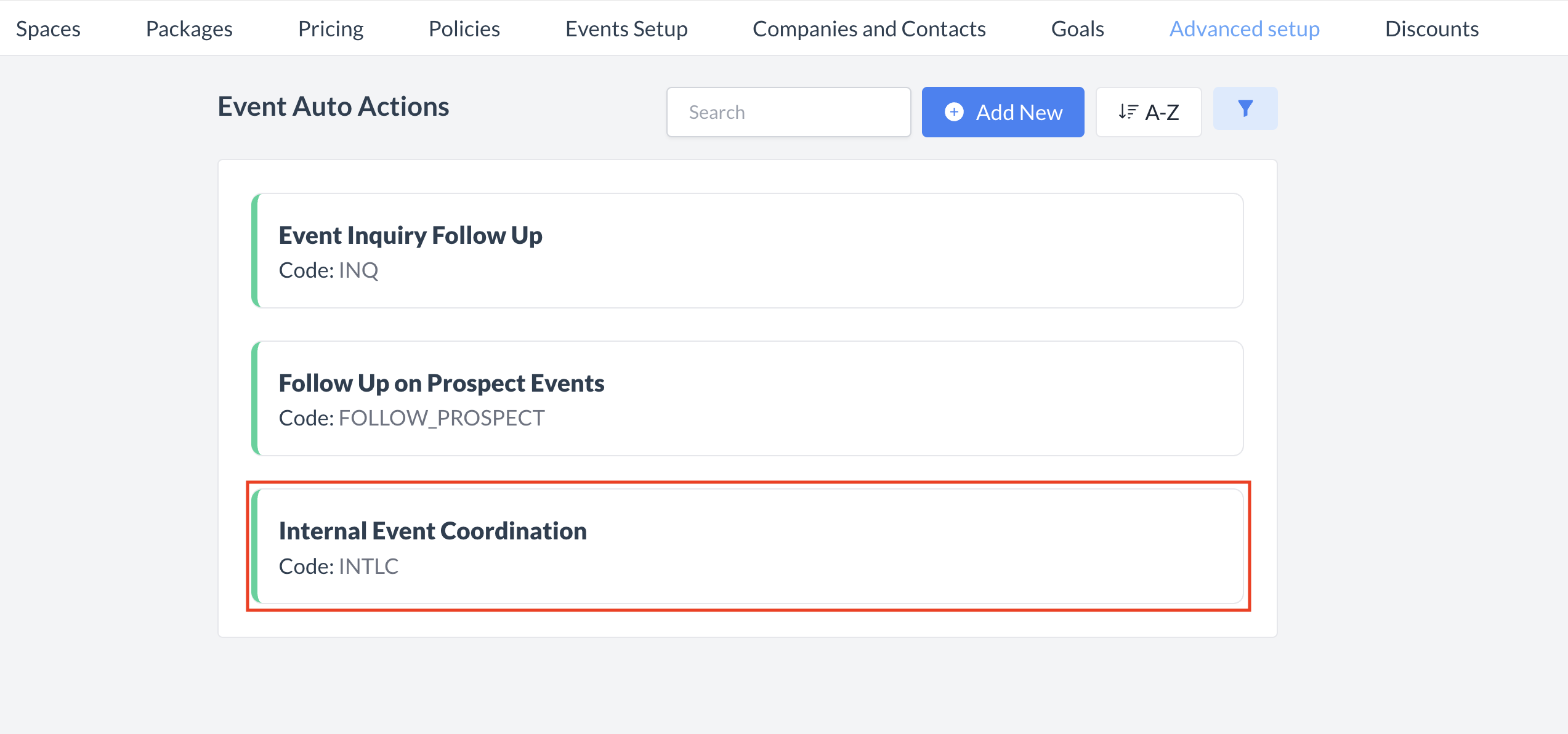Go to the Goals section
The width and height of the screenshot is (1568, 734).
click(1077, 28)
